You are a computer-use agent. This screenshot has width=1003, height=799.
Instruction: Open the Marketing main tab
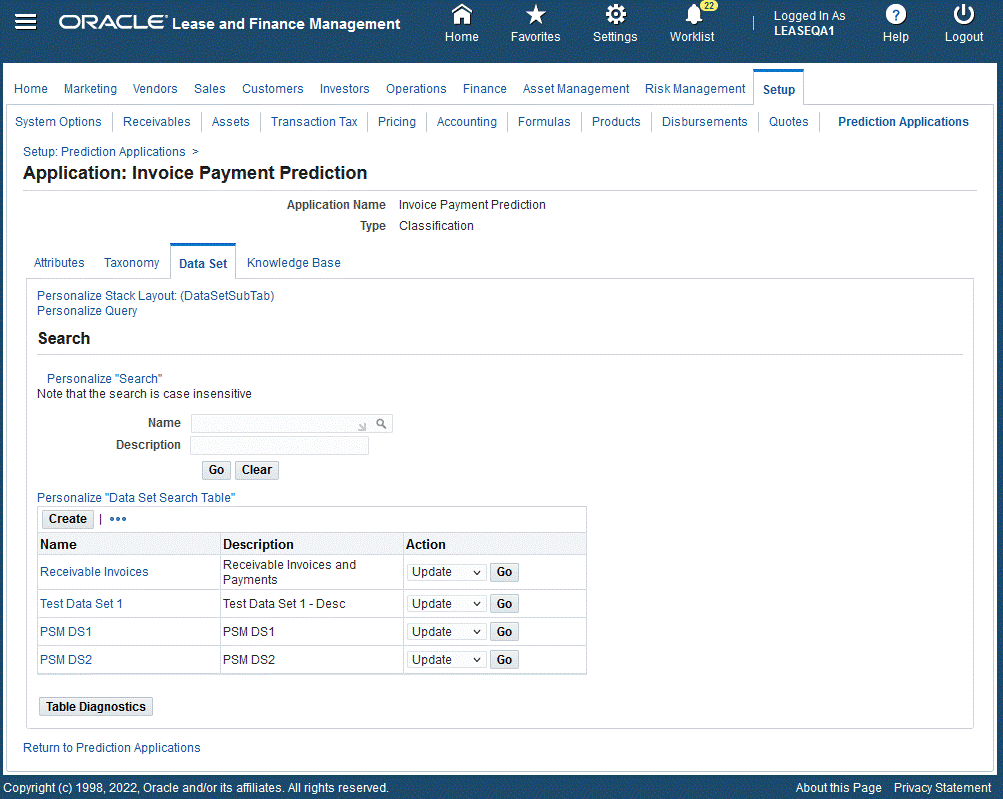(90, 89)
